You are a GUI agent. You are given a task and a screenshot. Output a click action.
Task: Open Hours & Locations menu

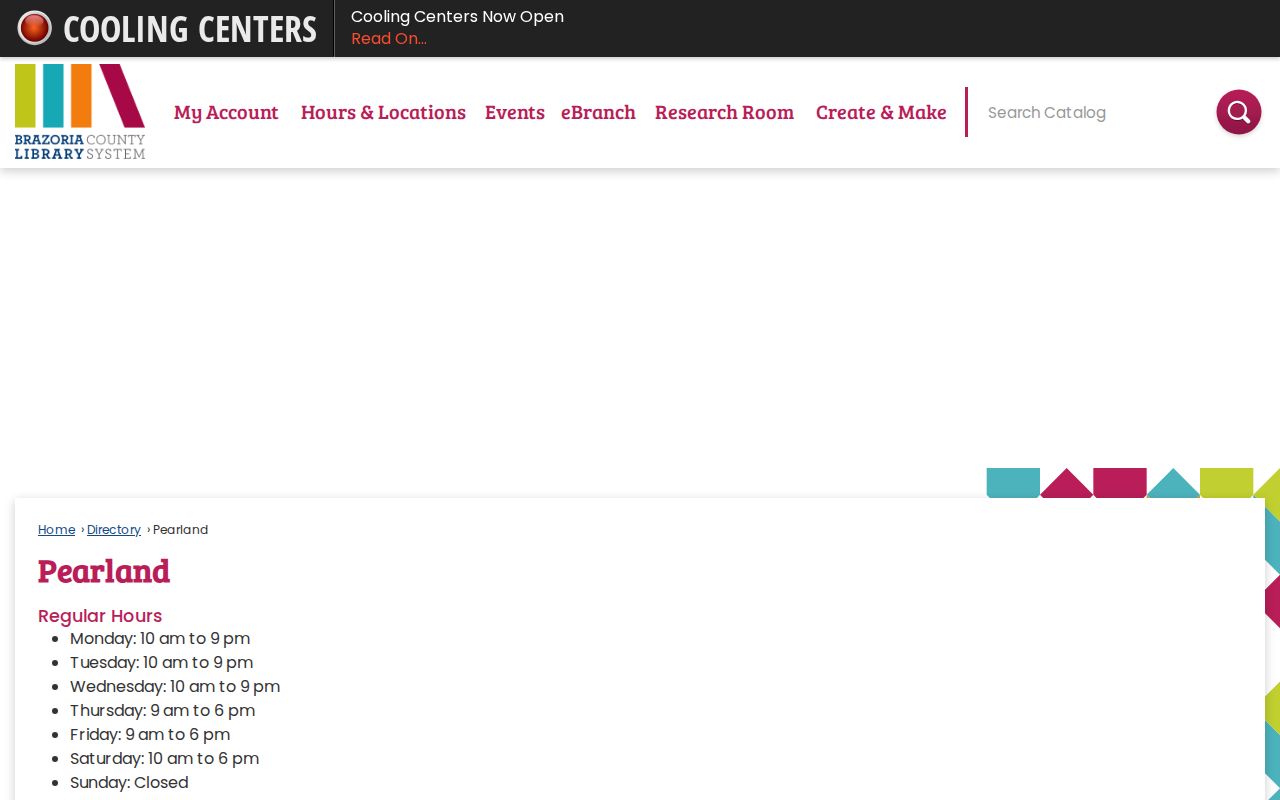point(383,112)
